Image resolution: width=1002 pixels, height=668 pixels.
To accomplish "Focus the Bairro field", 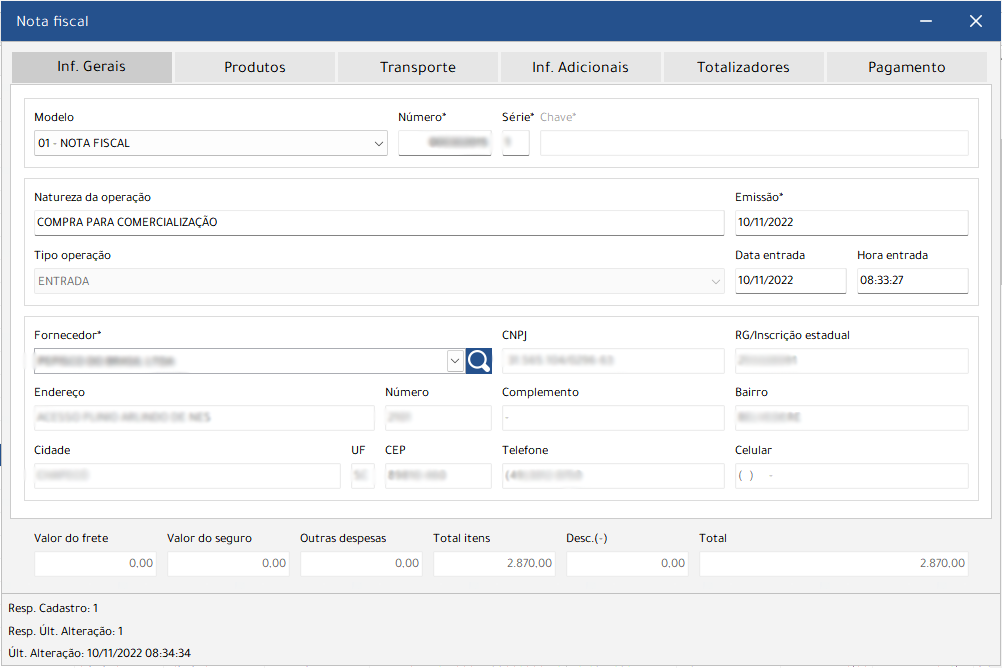I will 852,418.
